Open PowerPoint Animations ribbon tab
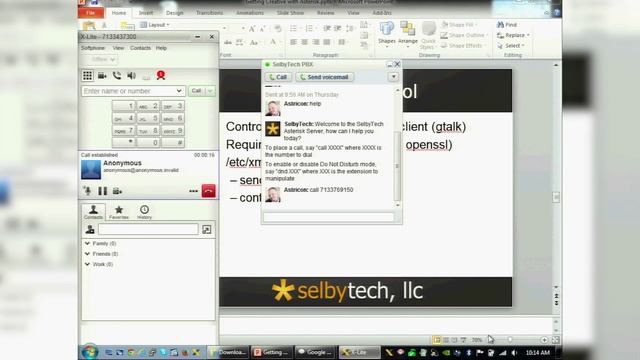 pos(250,13)
